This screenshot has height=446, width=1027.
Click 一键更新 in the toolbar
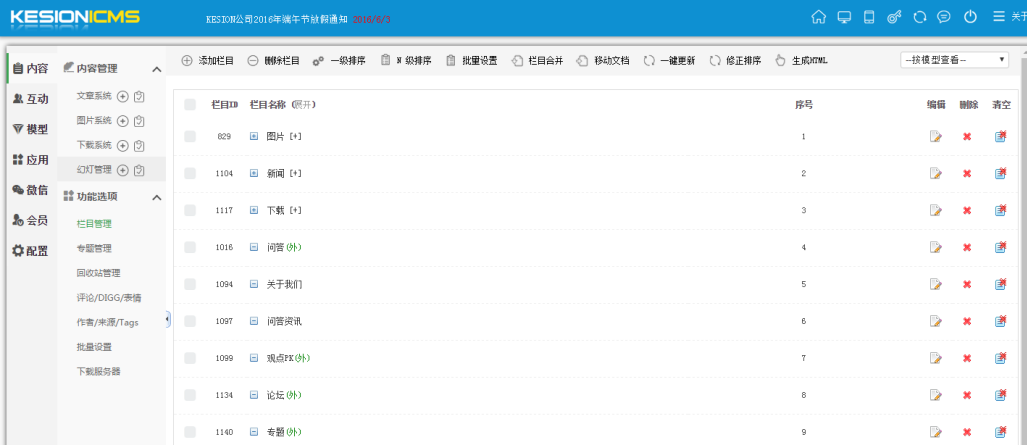[669, 61]
